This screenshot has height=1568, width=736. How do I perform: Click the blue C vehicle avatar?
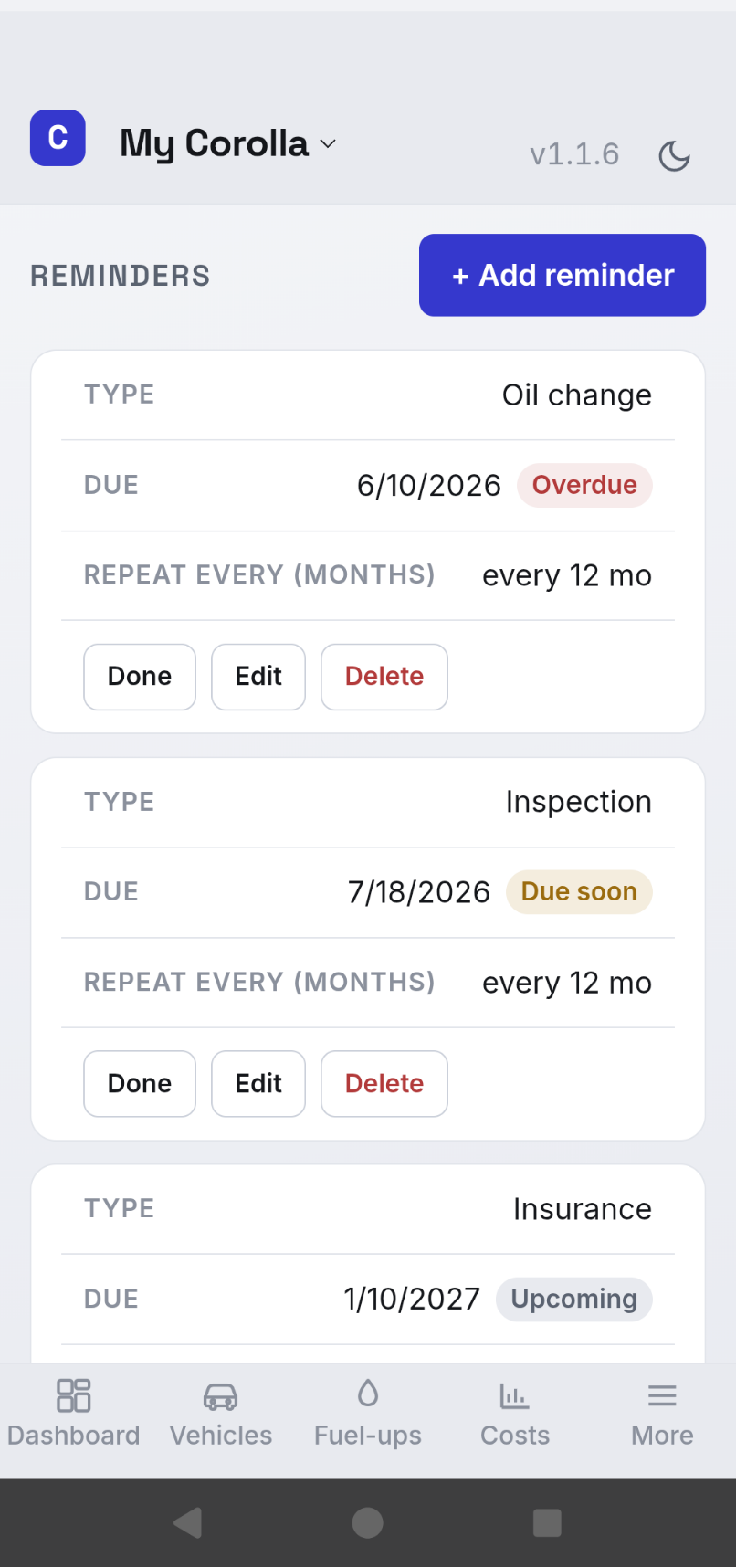click(x=58, y=138)
